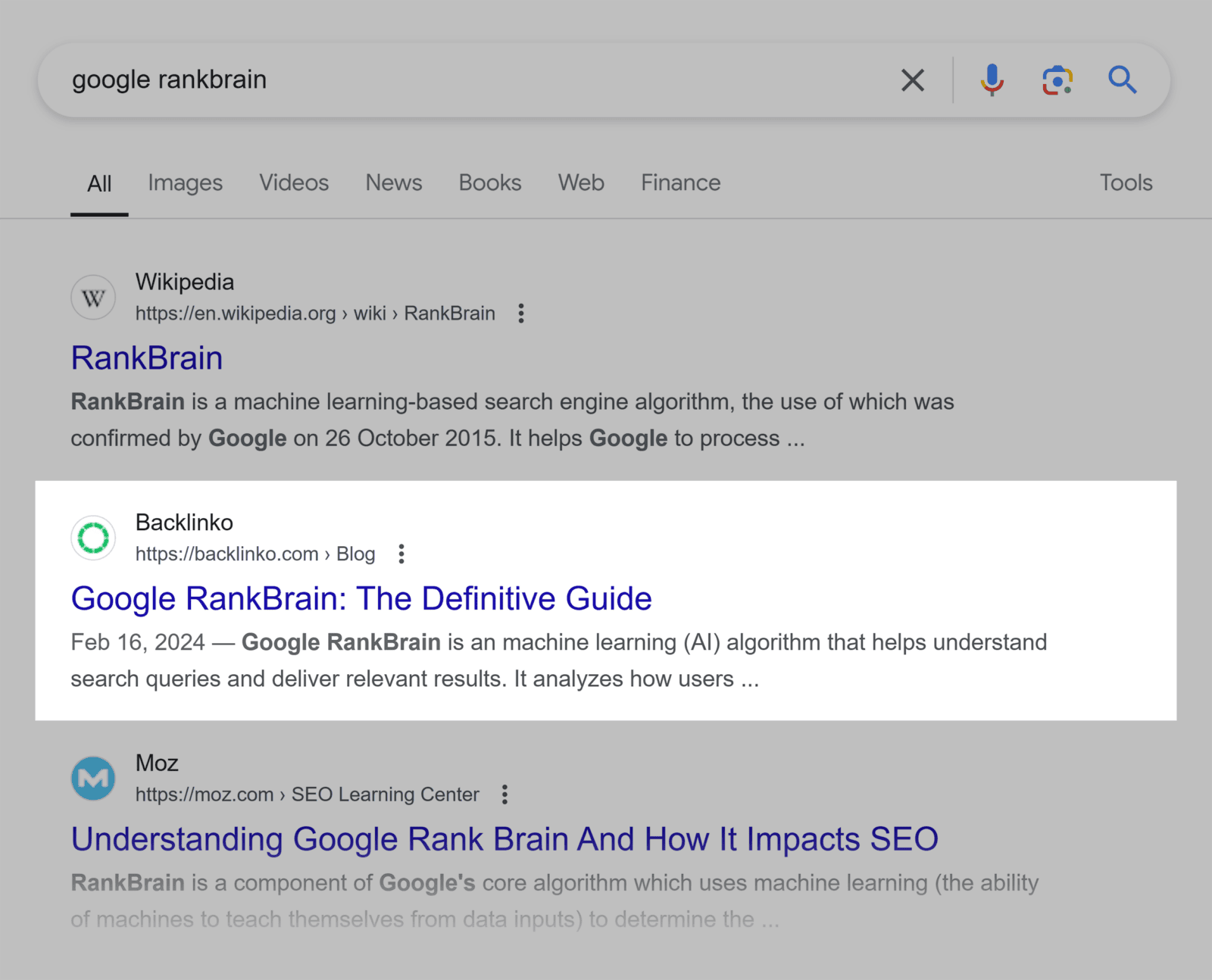Viewport: 1212px width, 980px height.
Task: Click the Moz site favicon
Action: 92,778
